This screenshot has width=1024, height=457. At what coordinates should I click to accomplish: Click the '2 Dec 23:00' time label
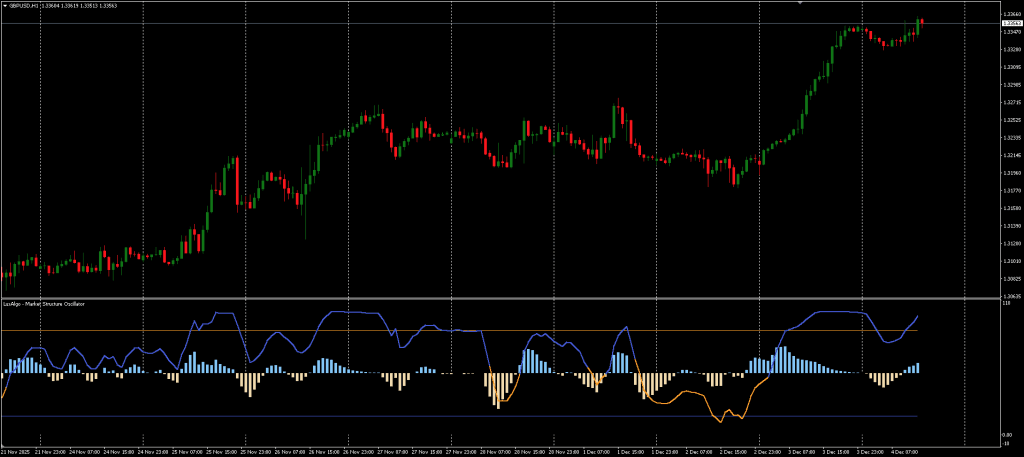(767, 451)
